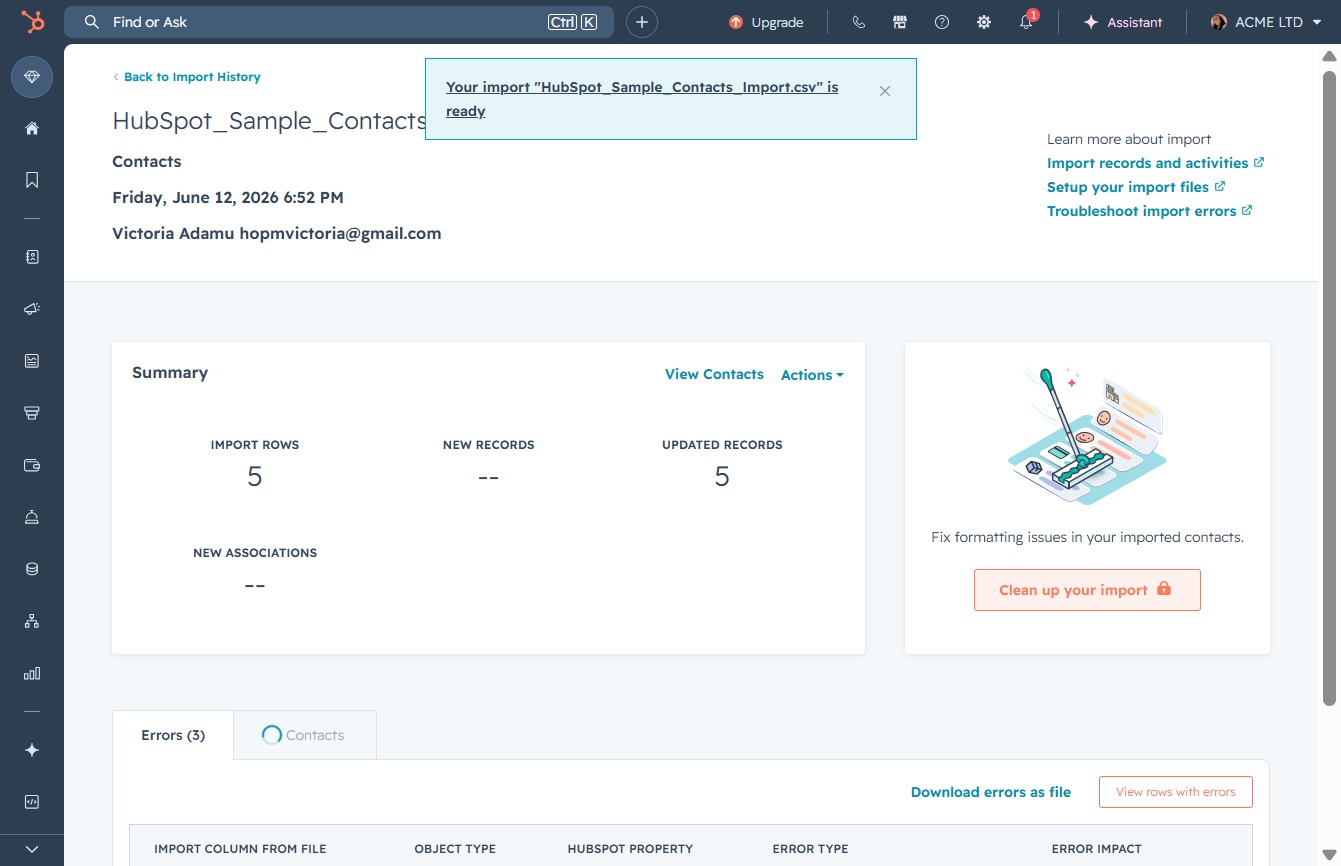Open Troubleshoot import errors link

[1149, 211]
